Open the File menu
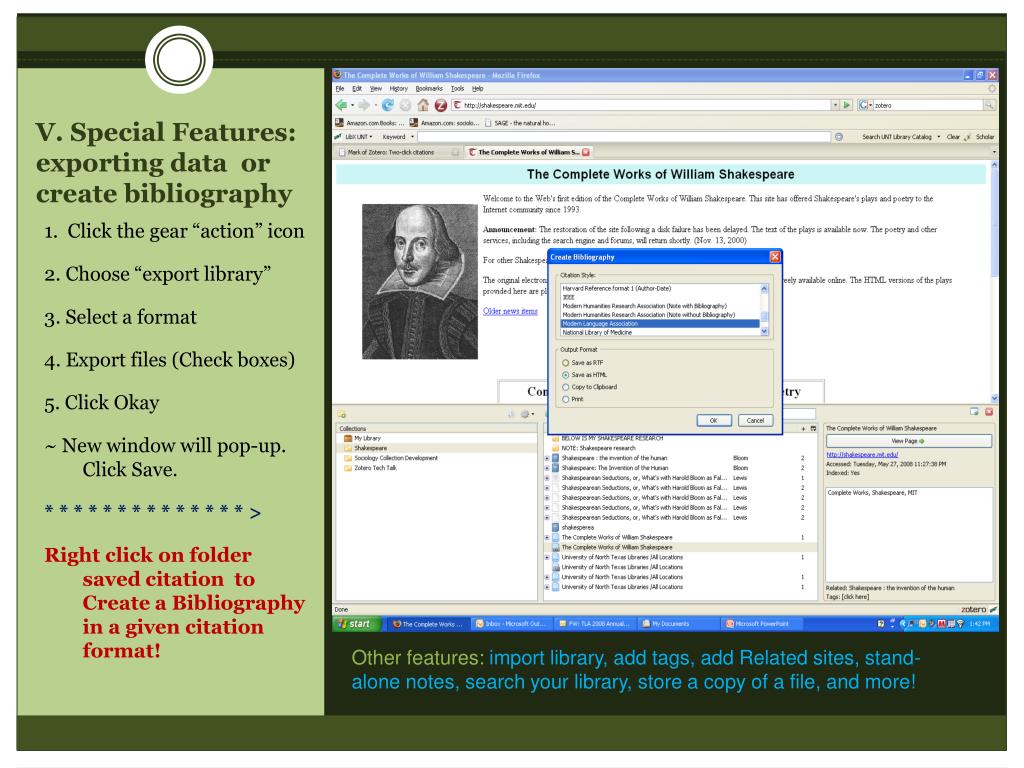1024x768 pixels. (340, 88)
